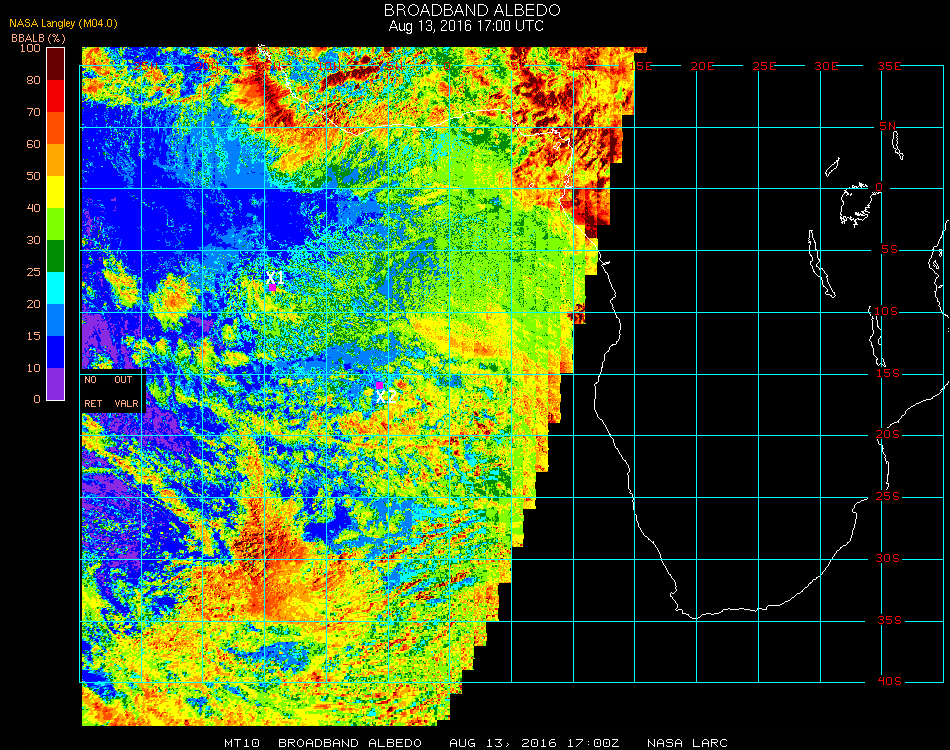Select the dark blue 10-15 color swatch

coord(55,352)
